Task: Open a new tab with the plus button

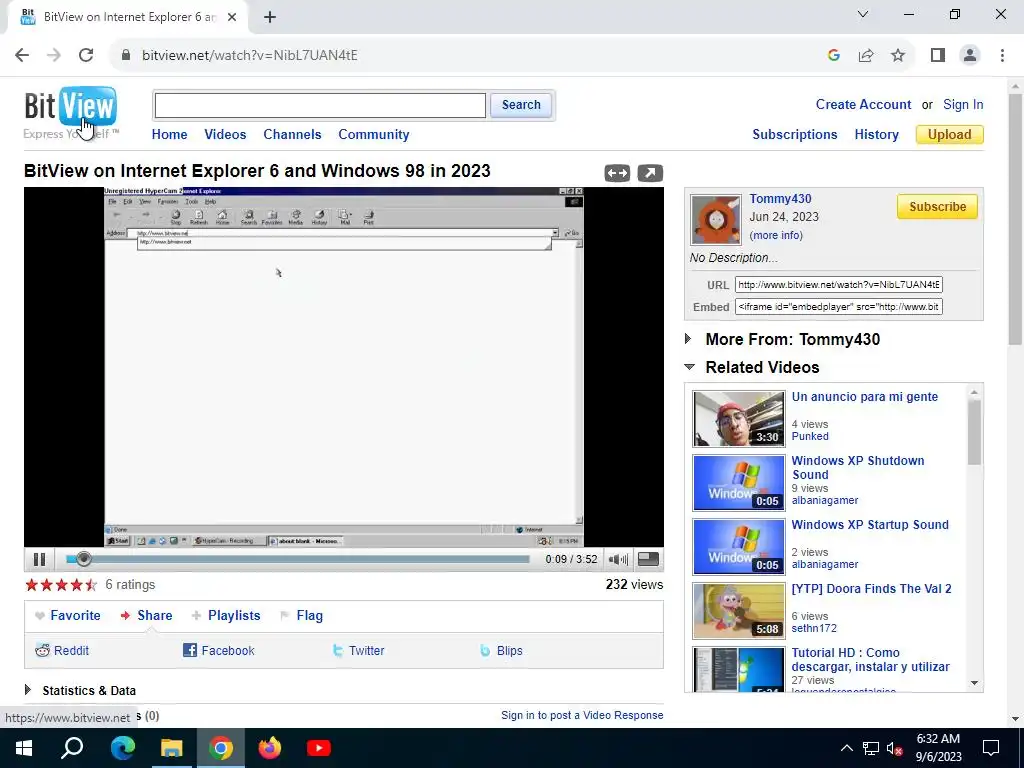Action: point(270,17)
